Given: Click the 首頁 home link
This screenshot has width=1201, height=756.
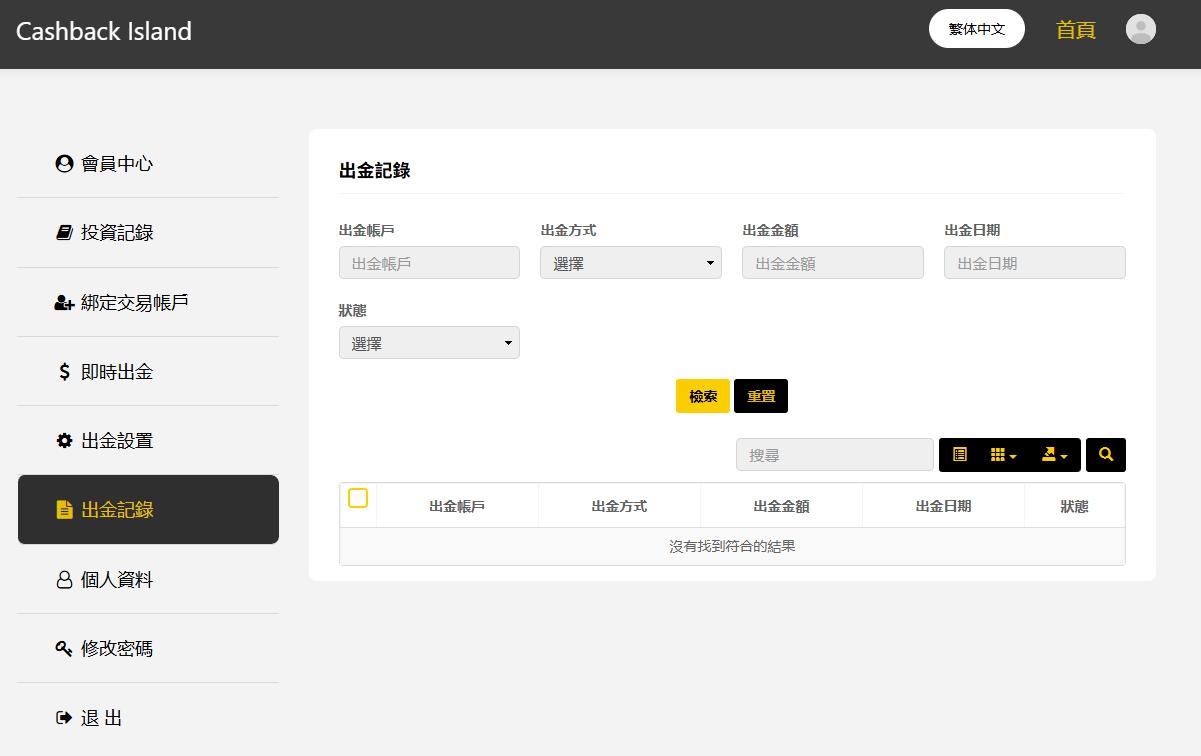Looking at the screenshot, I should [x=1076, y=30].
